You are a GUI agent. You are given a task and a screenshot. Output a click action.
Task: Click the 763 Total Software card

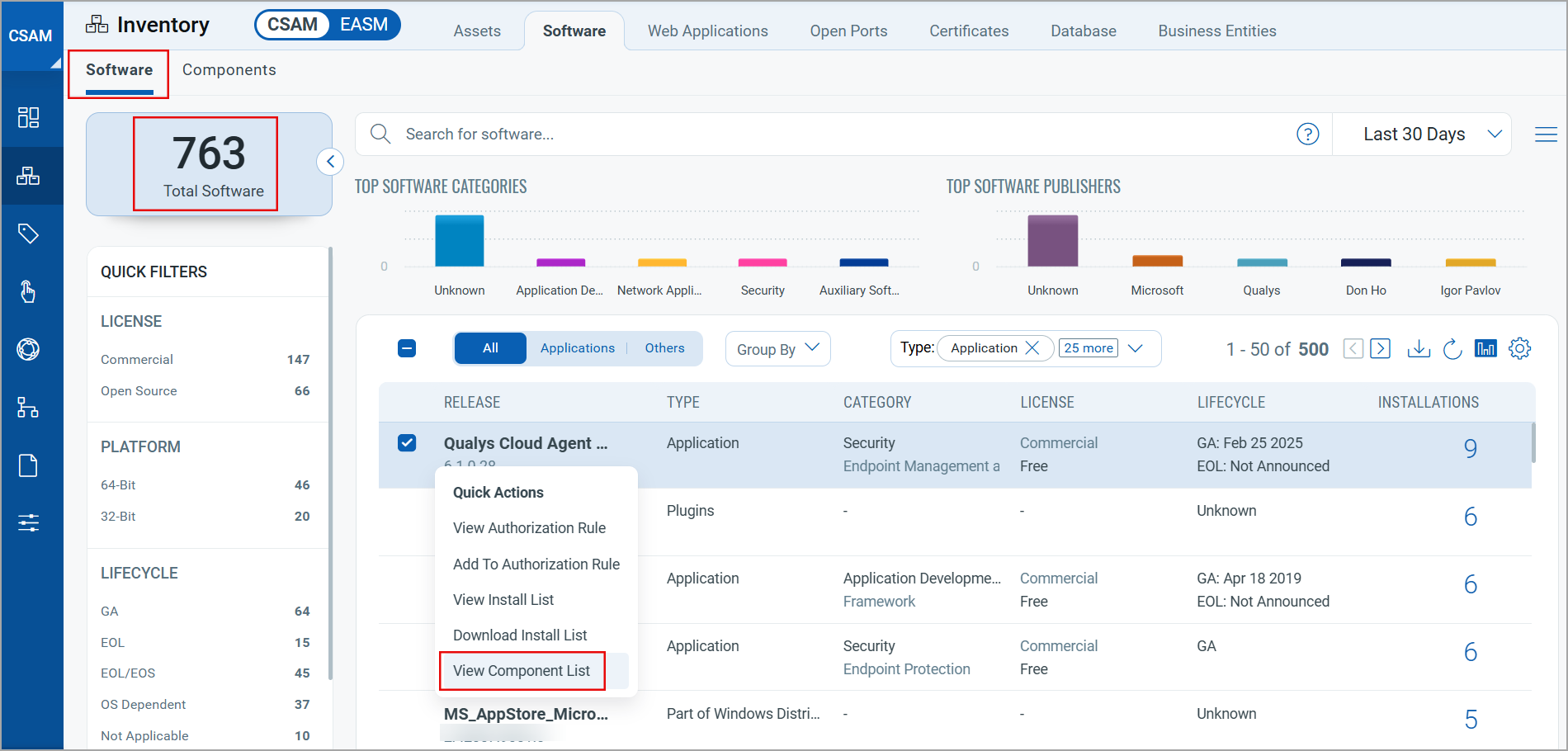tap(210, 164)
